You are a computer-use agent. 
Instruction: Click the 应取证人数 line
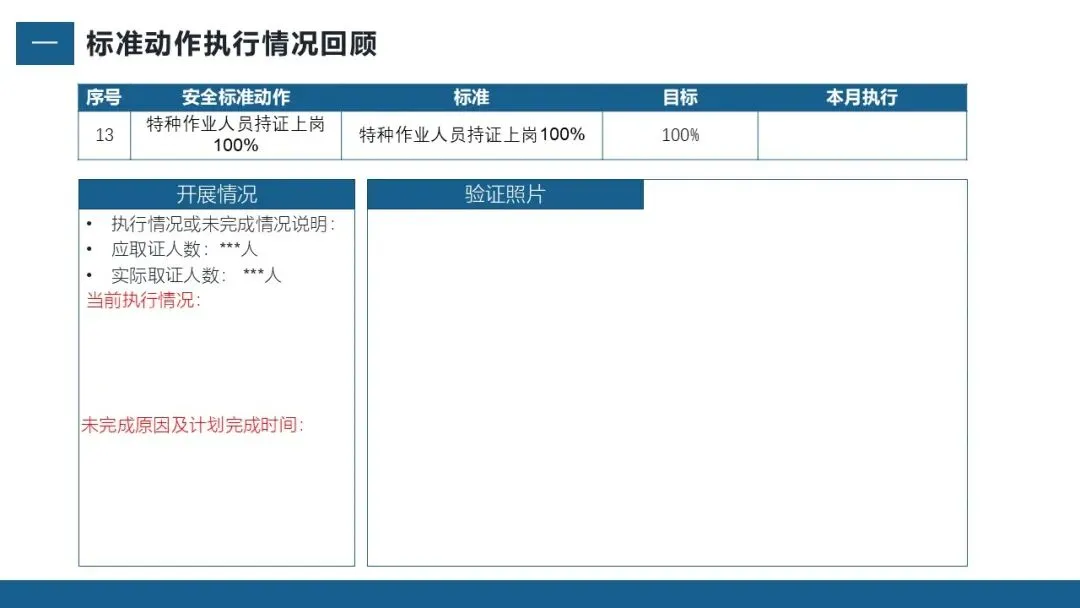[x=184, y=249]
